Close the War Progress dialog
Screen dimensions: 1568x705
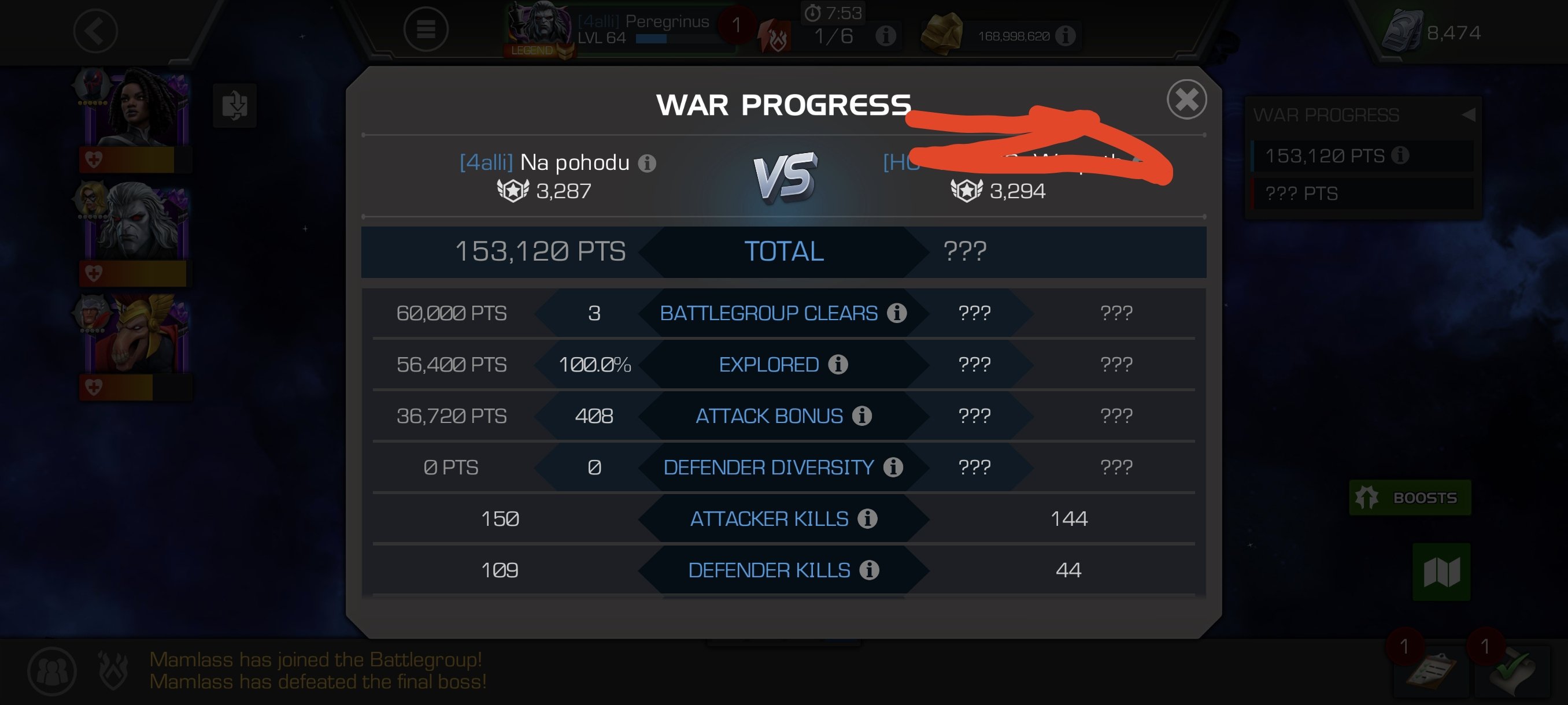point(1186,99)
